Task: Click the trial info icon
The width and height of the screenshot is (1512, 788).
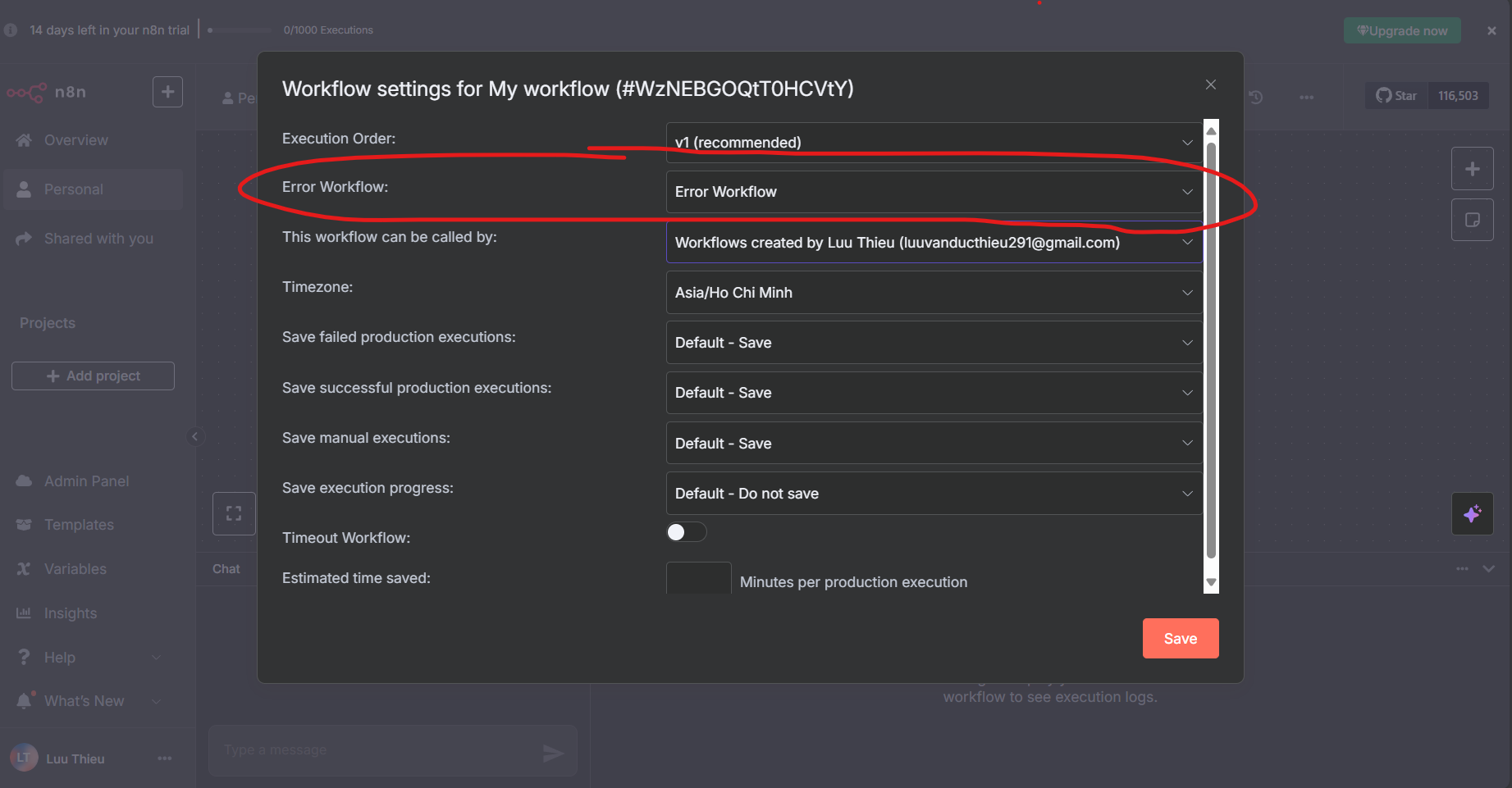Action: click(x=11, y=30)
